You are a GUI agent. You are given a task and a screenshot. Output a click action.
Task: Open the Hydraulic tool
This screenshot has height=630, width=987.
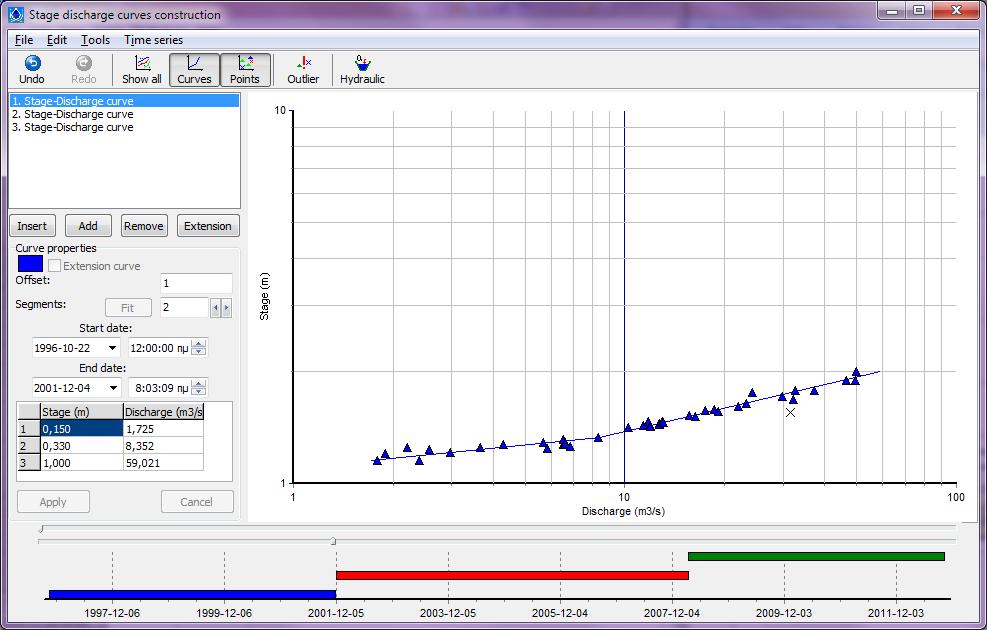[362, 69]
